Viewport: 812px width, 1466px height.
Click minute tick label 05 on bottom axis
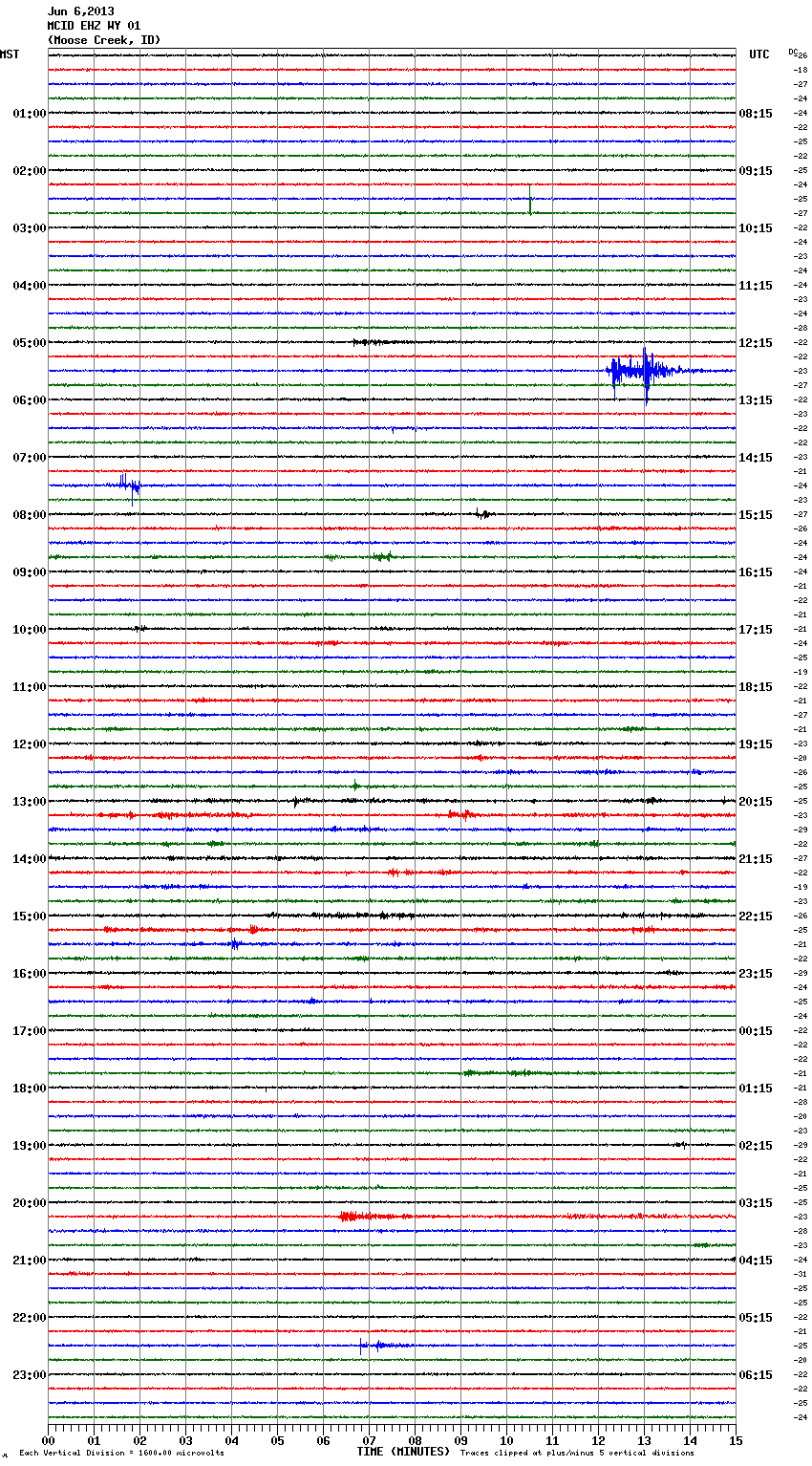point(278,1440)
